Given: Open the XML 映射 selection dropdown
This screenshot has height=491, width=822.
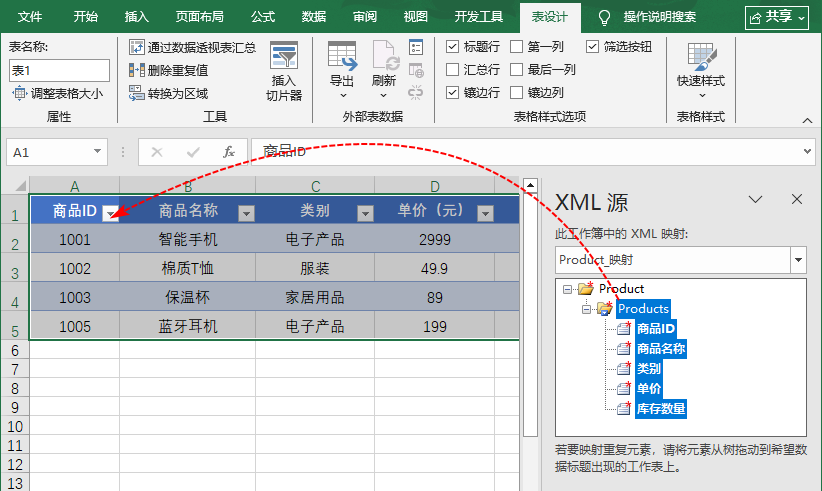Looking at the screenshot, I should [x=798, y=259].
